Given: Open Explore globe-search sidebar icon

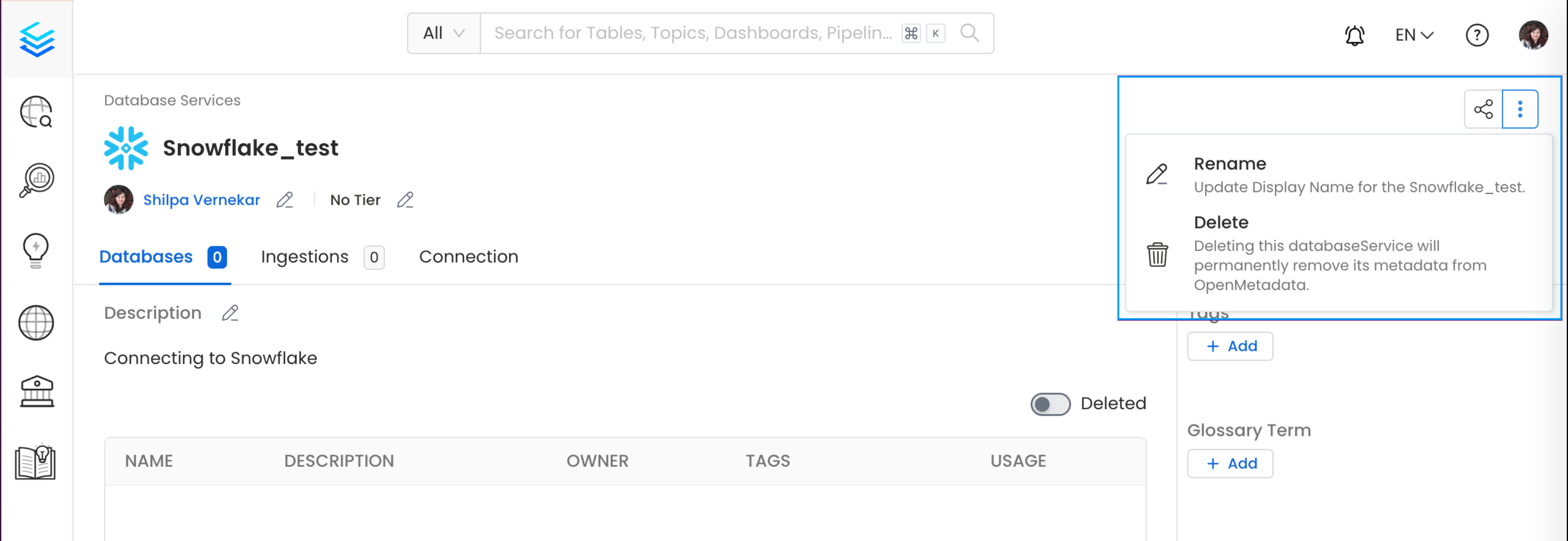Looking at the screenshot, I should point(37,112).
